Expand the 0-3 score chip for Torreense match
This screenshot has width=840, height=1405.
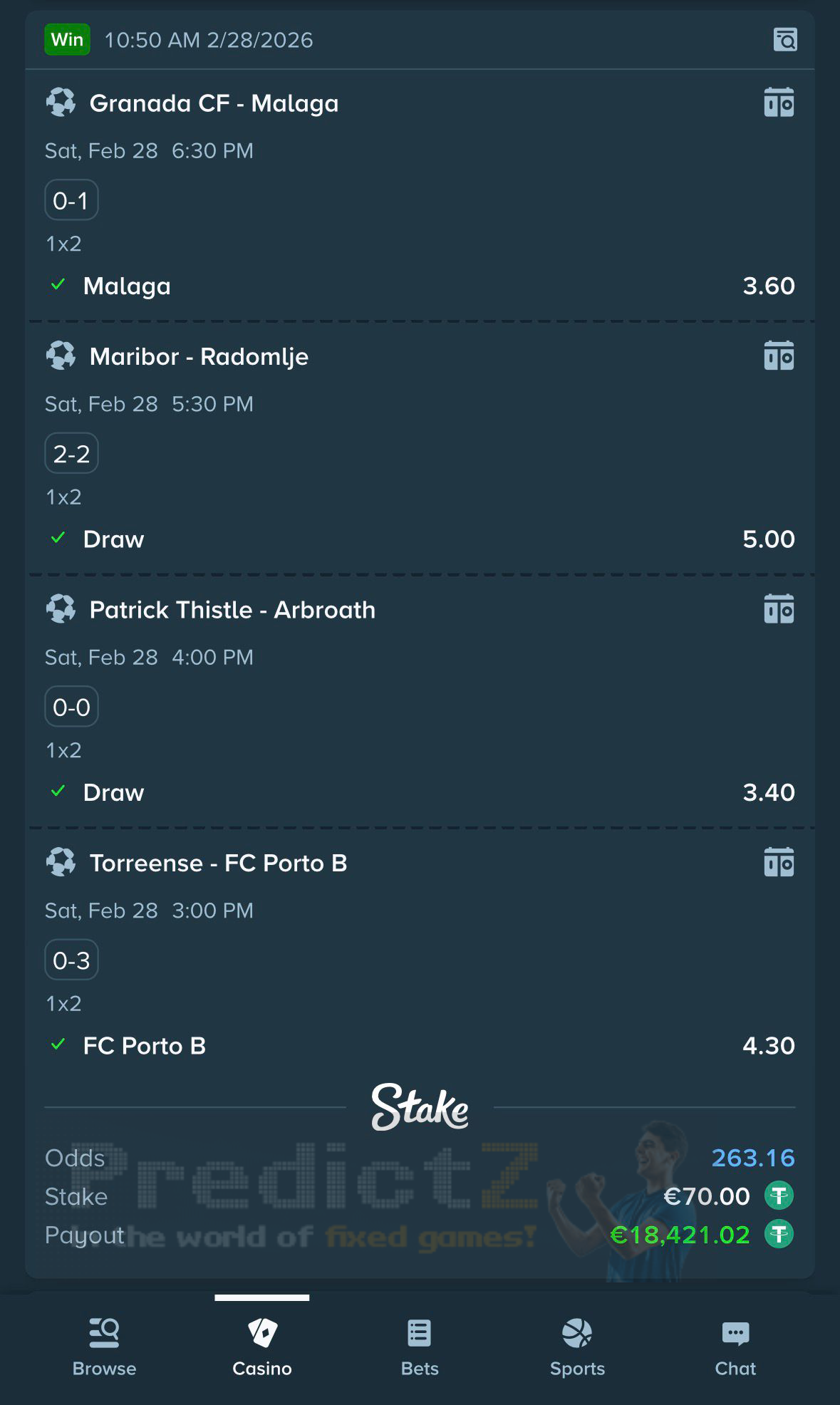tap(71, 960)
